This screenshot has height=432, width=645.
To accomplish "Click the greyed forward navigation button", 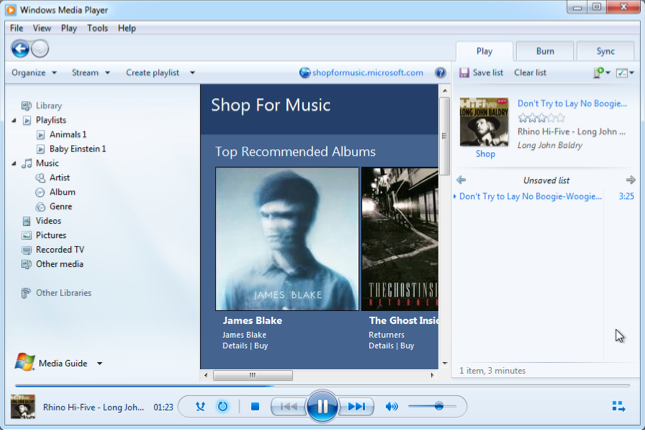I will tap(40, 49).
